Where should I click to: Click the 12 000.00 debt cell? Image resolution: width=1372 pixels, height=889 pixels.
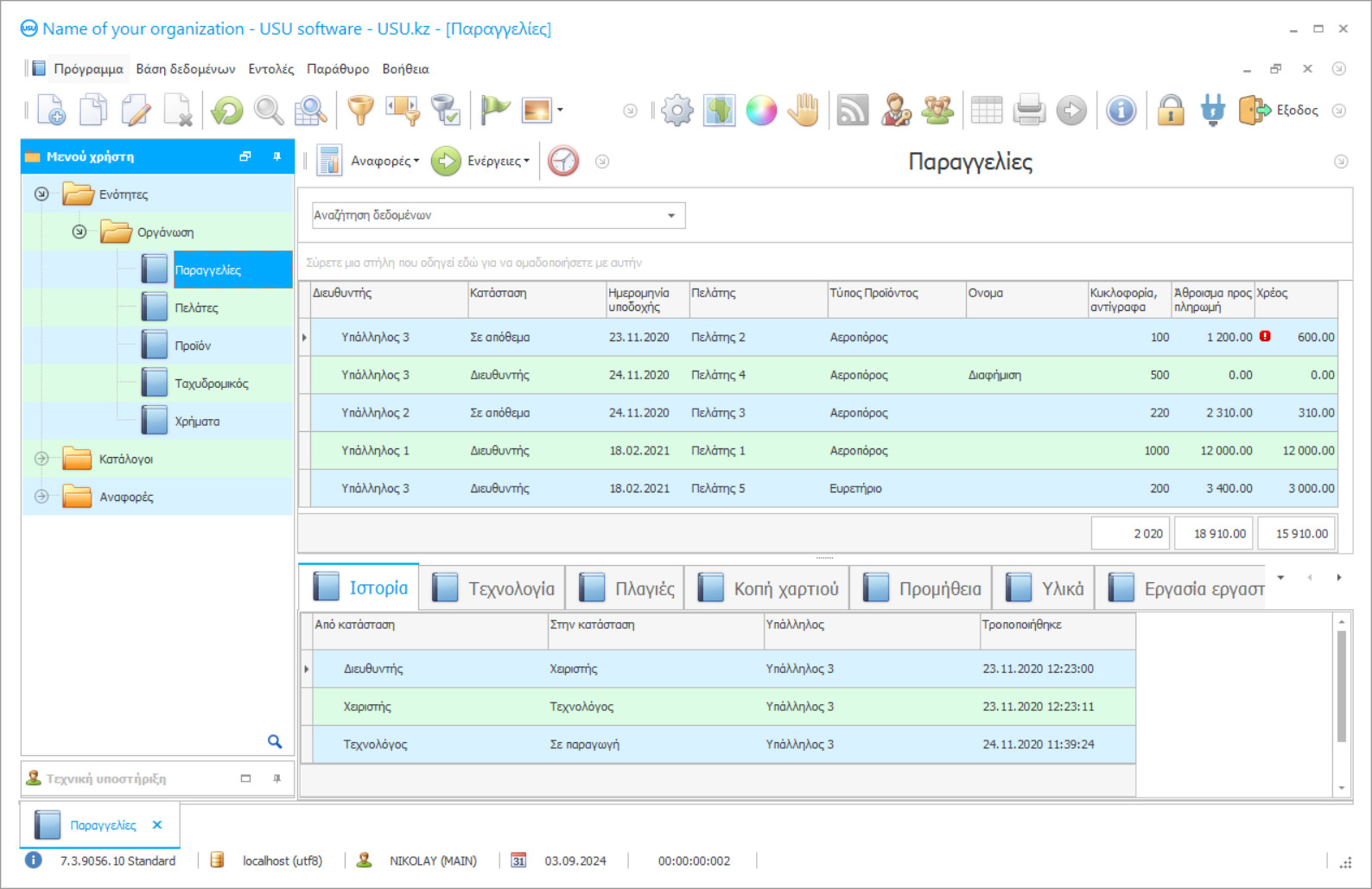[x=1296, y=450]
